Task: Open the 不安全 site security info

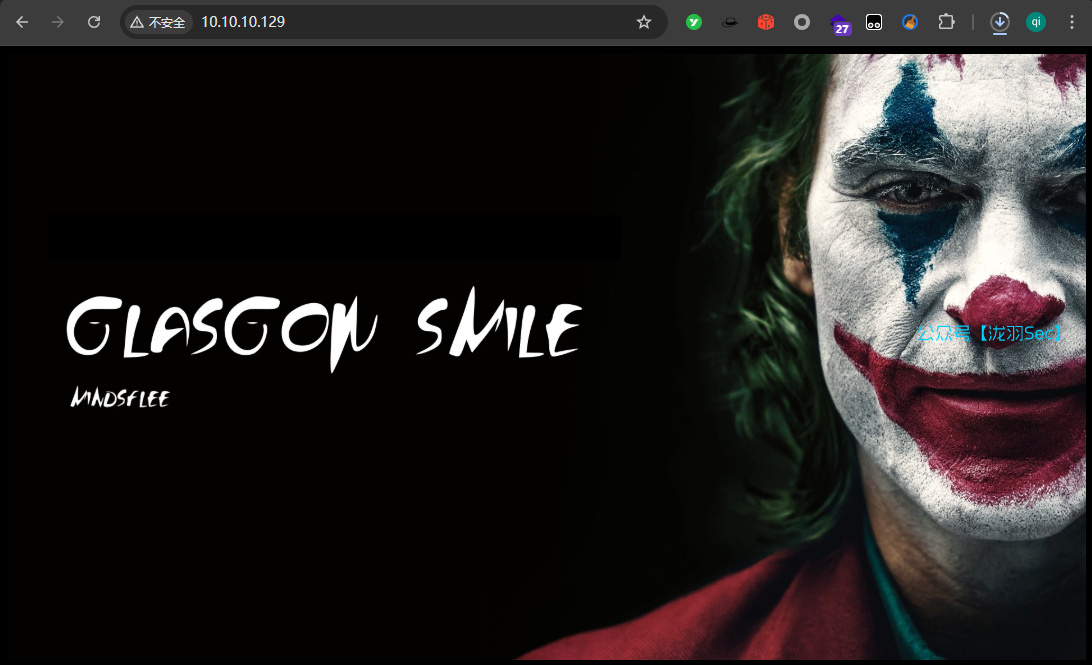Action: [x=158, y=22]
